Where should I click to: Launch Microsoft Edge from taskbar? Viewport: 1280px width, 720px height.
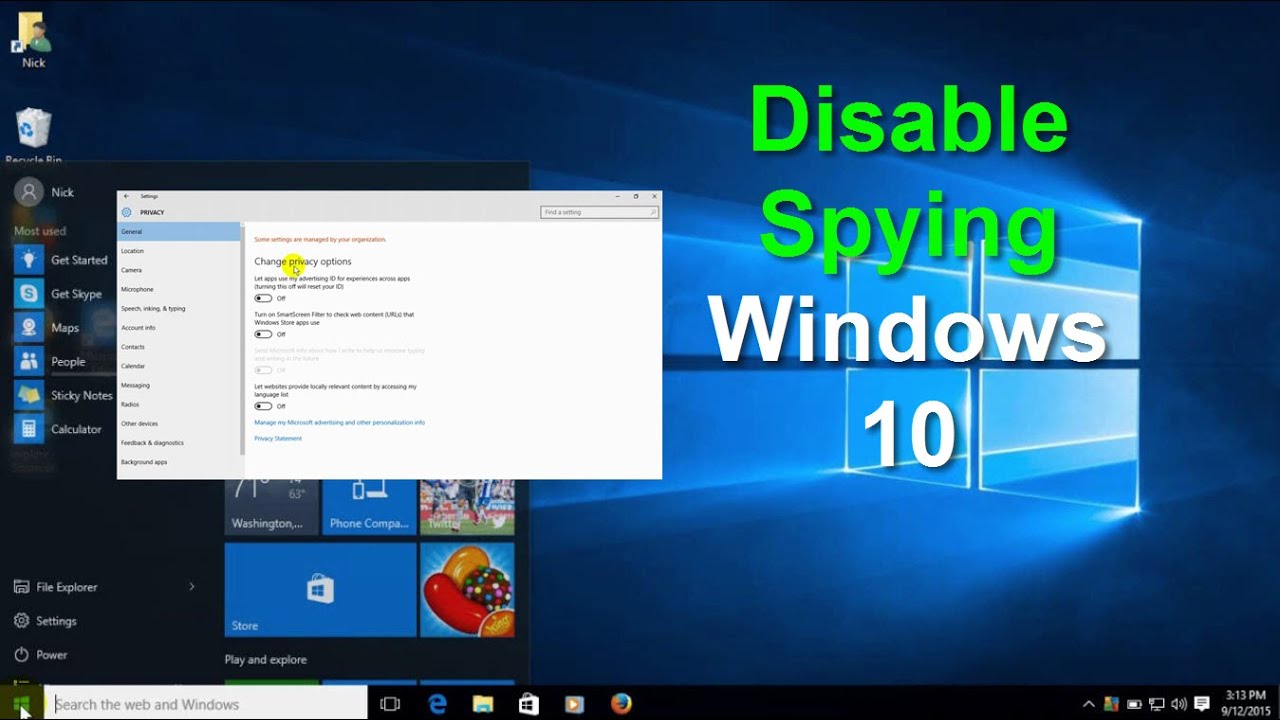coord(437,704)
